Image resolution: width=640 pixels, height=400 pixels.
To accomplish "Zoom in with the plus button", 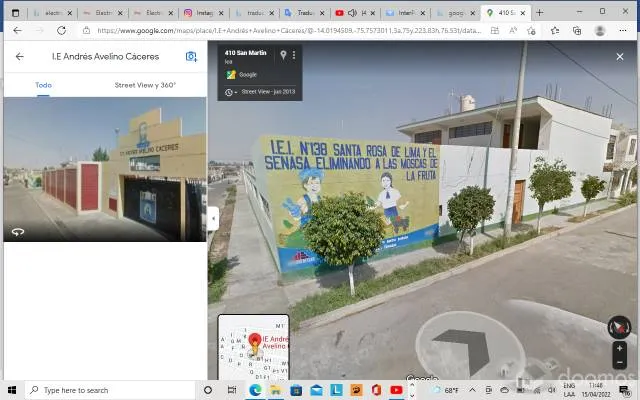I will coord(620,348).
